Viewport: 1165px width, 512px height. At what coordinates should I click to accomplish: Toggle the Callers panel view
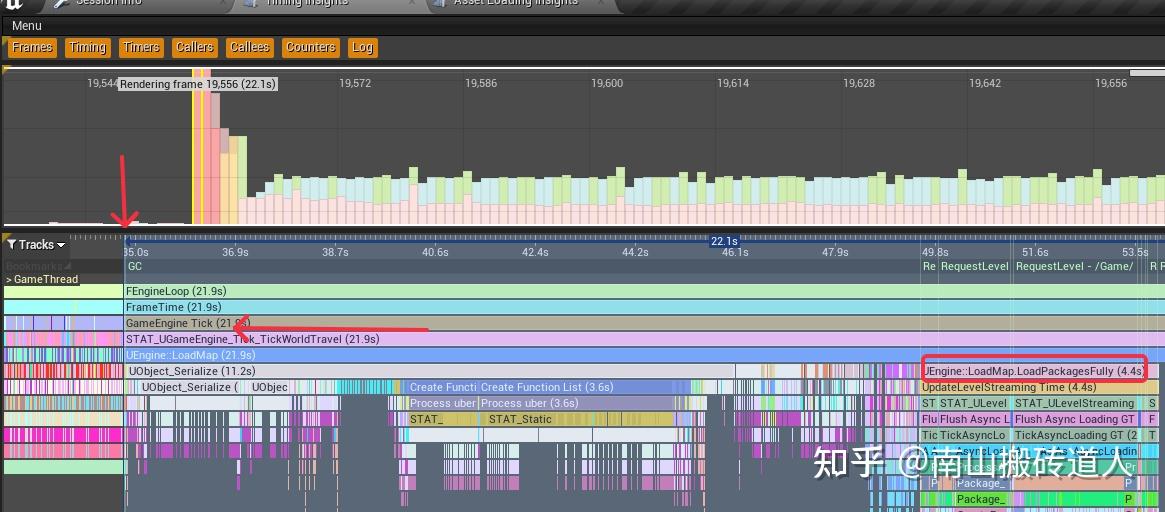(195, 48)
